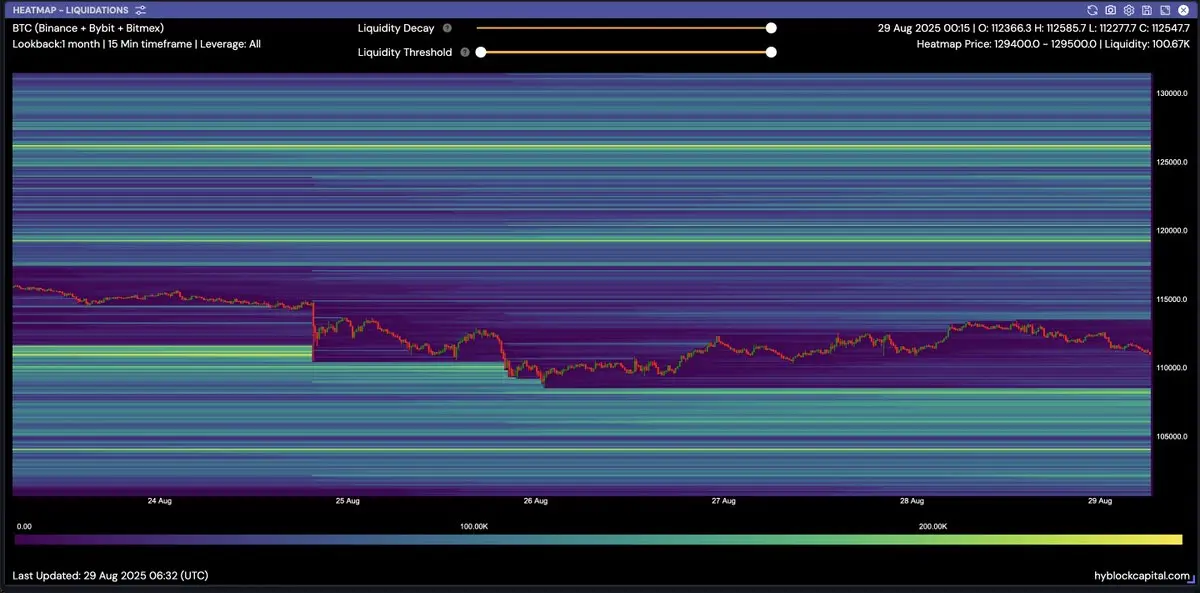Show help for Liquidity Threshold

[x=465, y=52]
